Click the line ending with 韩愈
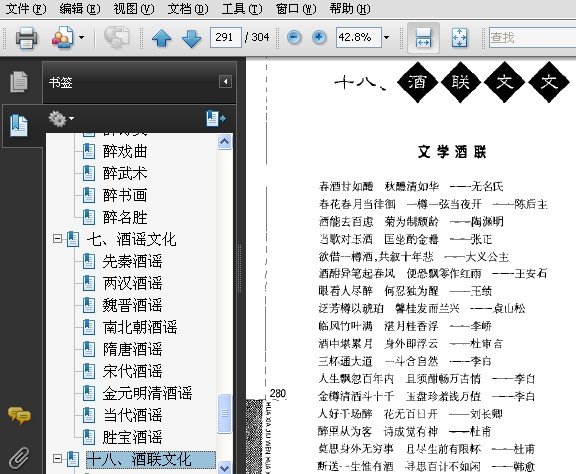Image resolution: width=576 pixels, height=474 pixels. 426,467
